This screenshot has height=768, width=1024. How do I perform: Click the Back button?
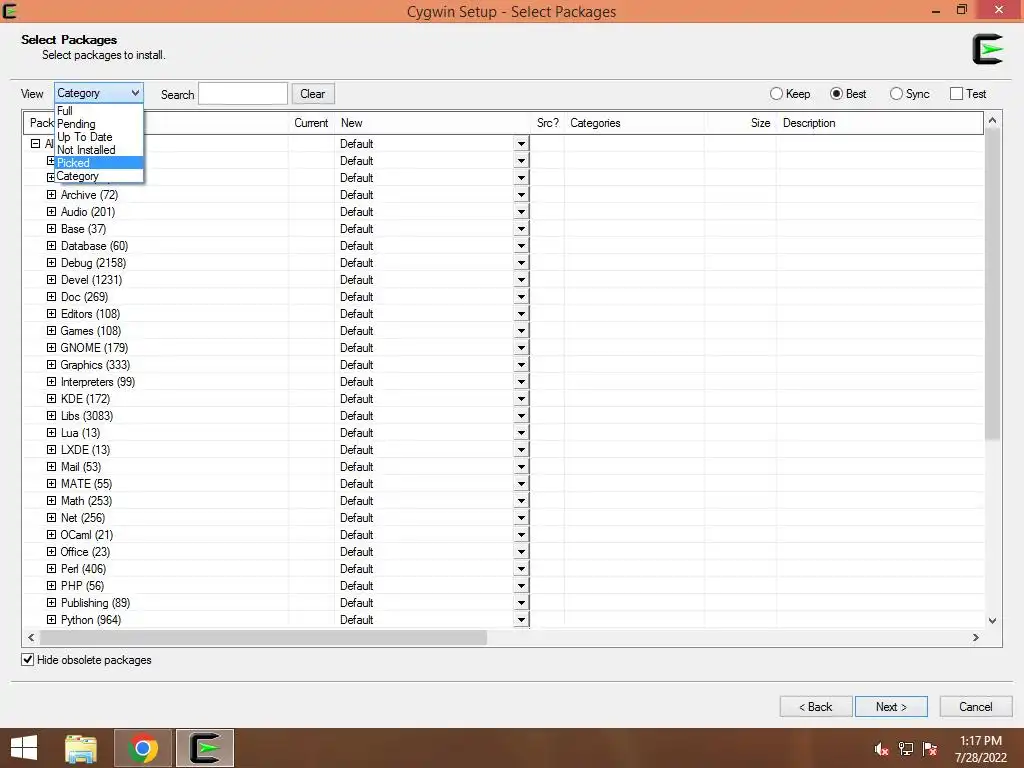tap(816, 707)
